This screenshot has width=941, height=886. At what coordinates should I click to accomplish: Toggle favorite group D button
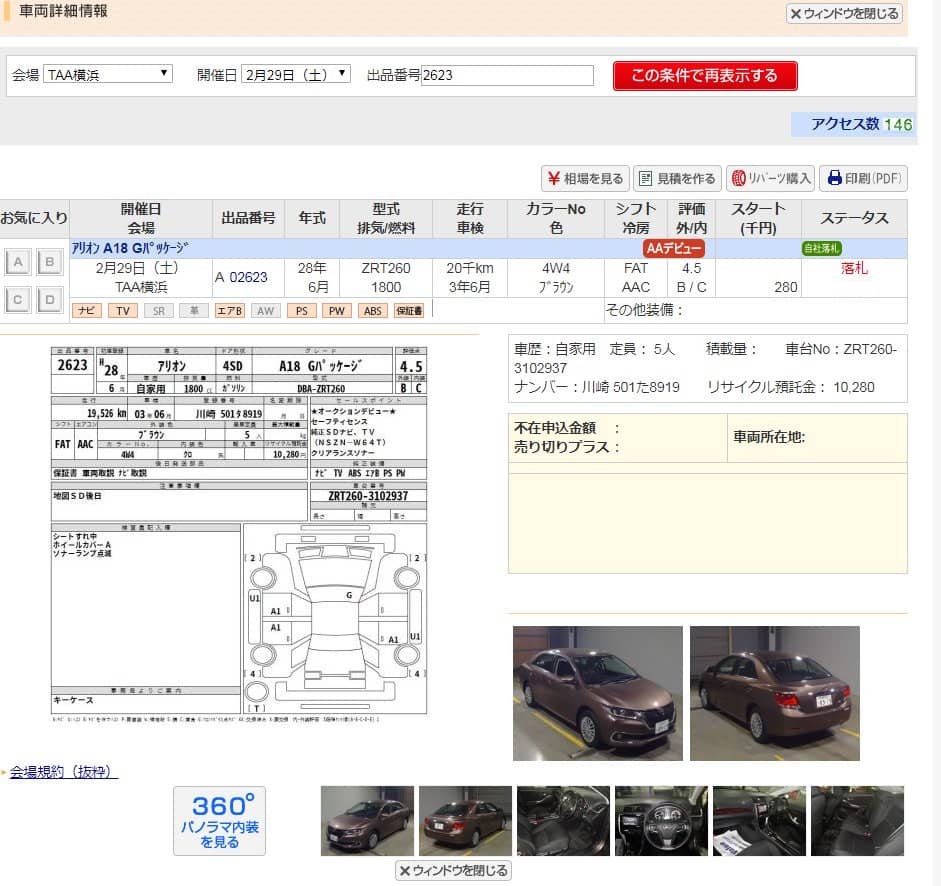click(x=50, y=299)
